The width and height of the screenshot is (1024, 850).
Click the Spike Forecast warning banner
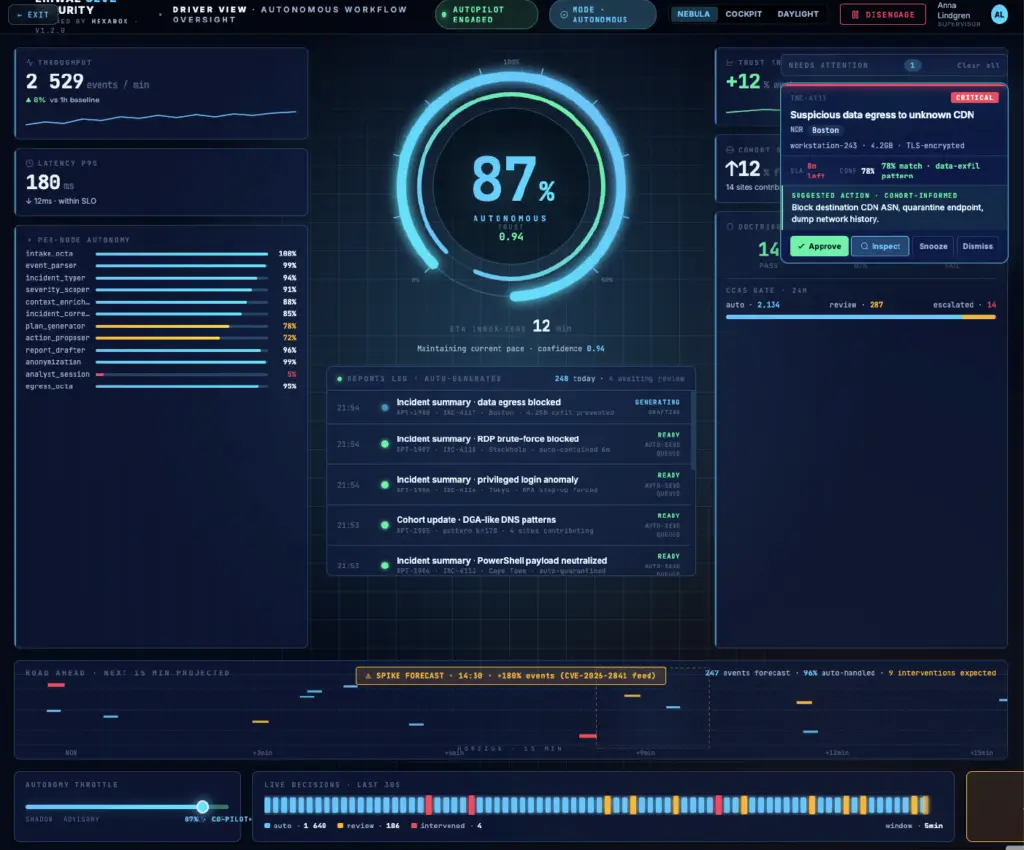(x=511, y=676)
